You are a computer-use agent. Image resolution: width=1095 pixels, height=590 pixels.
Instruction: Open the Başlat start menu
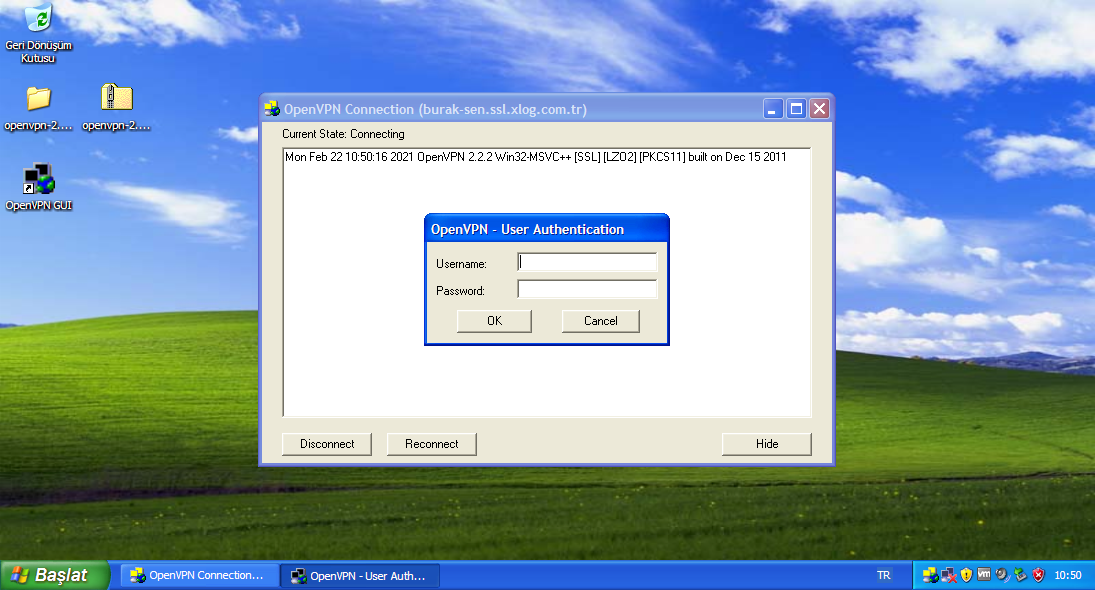point(54,575)
